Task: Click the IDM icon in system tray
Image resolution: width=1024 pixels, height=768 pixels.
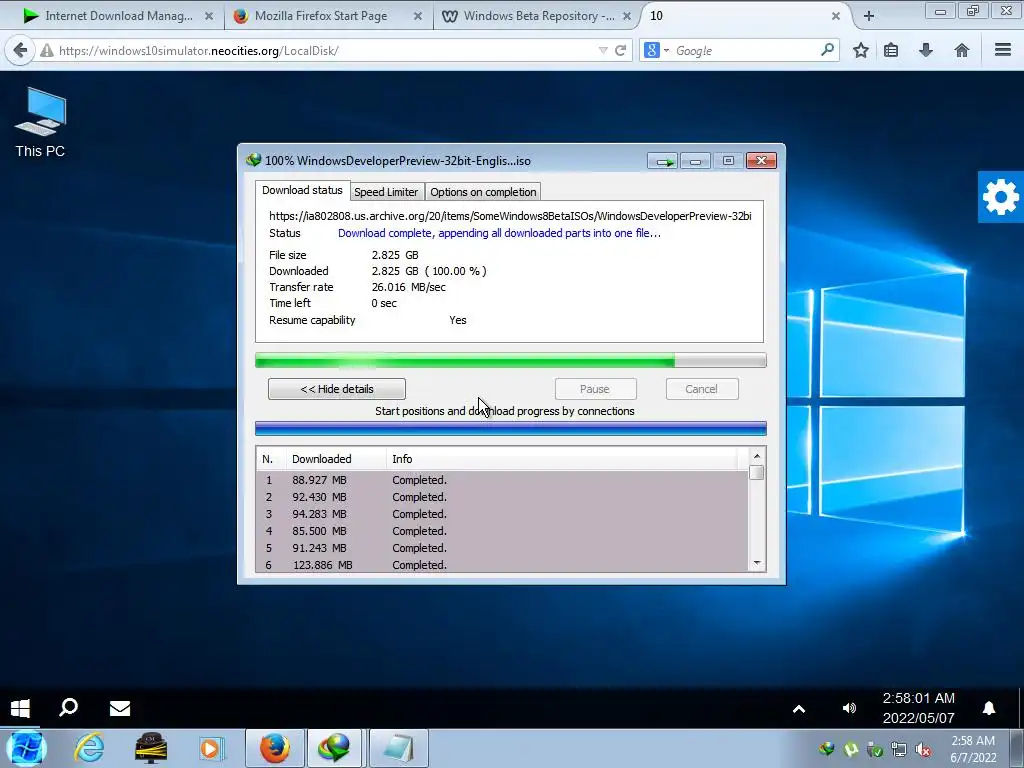Action: tap(827, 749)
